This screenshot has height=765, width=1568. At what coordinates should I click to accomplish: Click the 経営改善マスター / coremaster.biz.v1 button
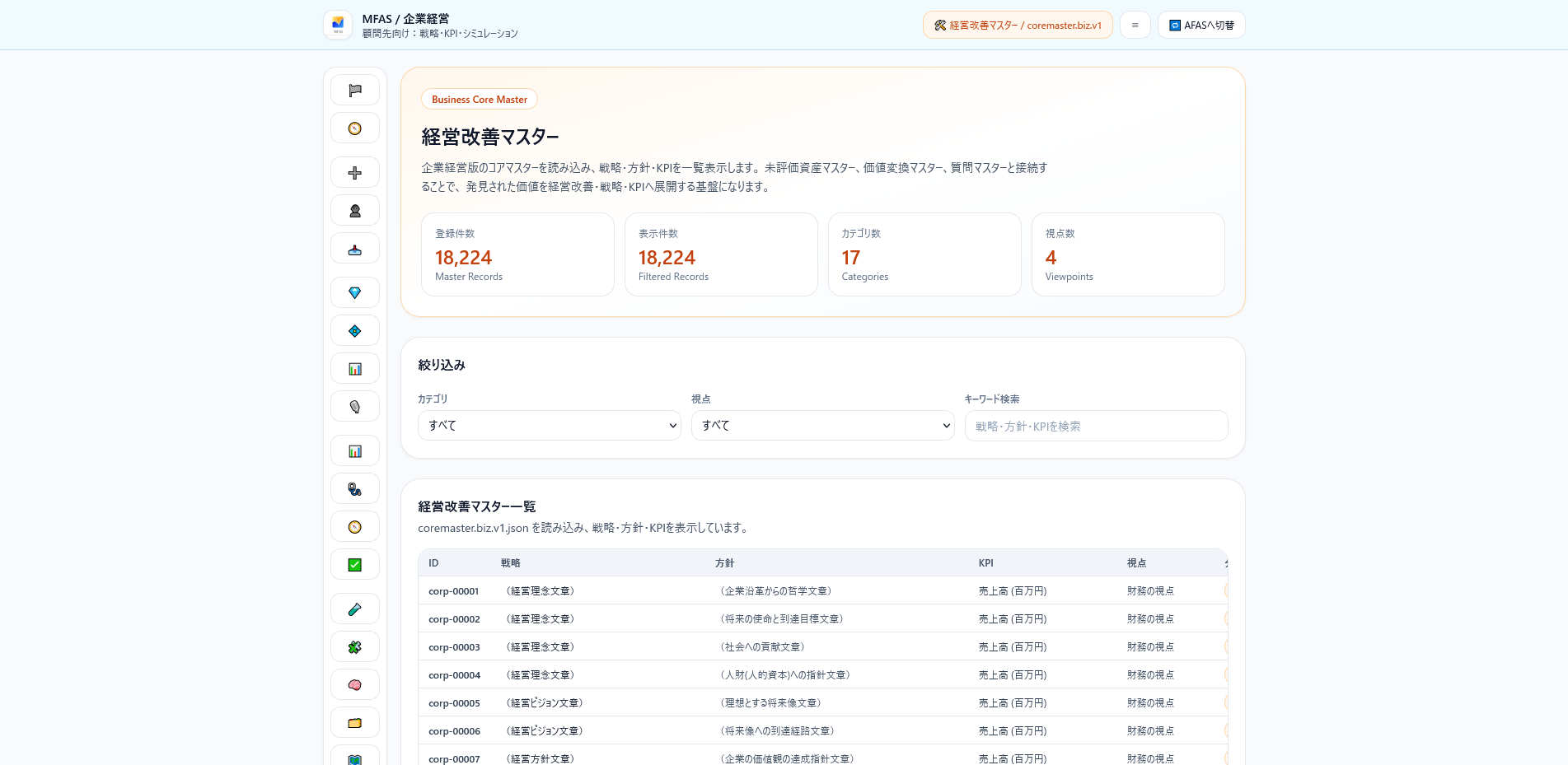(x=1018, y=25)
